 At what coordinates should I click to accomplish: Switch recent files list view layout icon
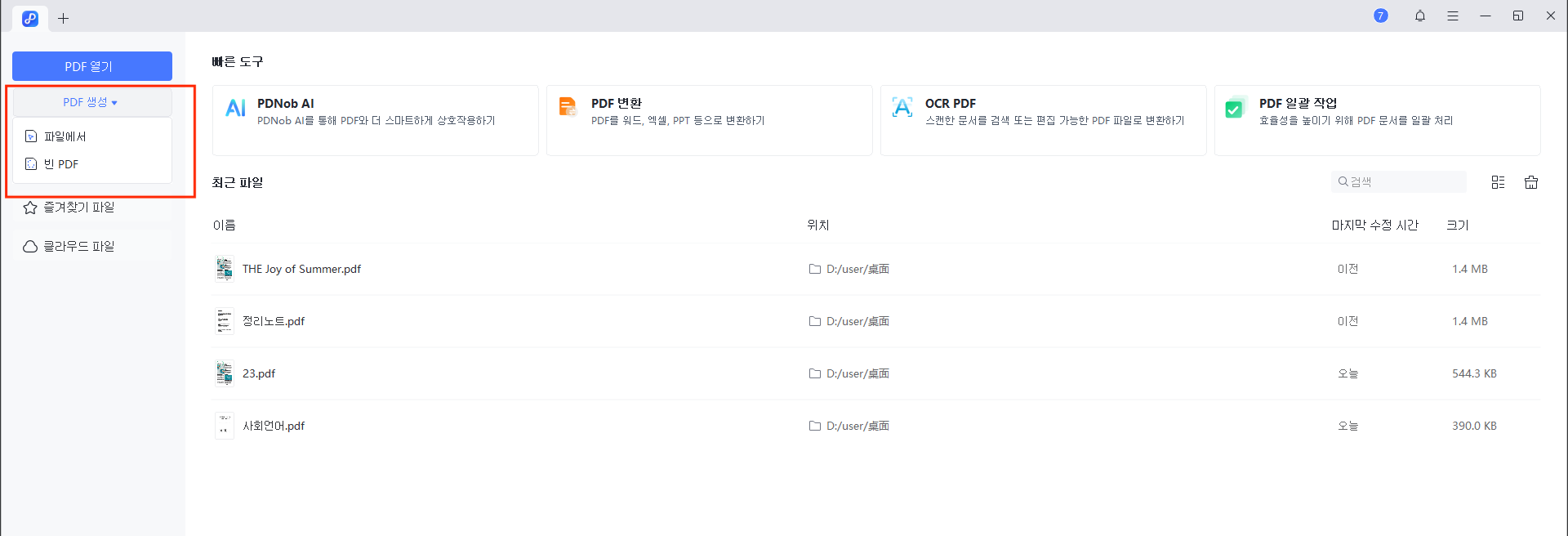pos(1498,182)
